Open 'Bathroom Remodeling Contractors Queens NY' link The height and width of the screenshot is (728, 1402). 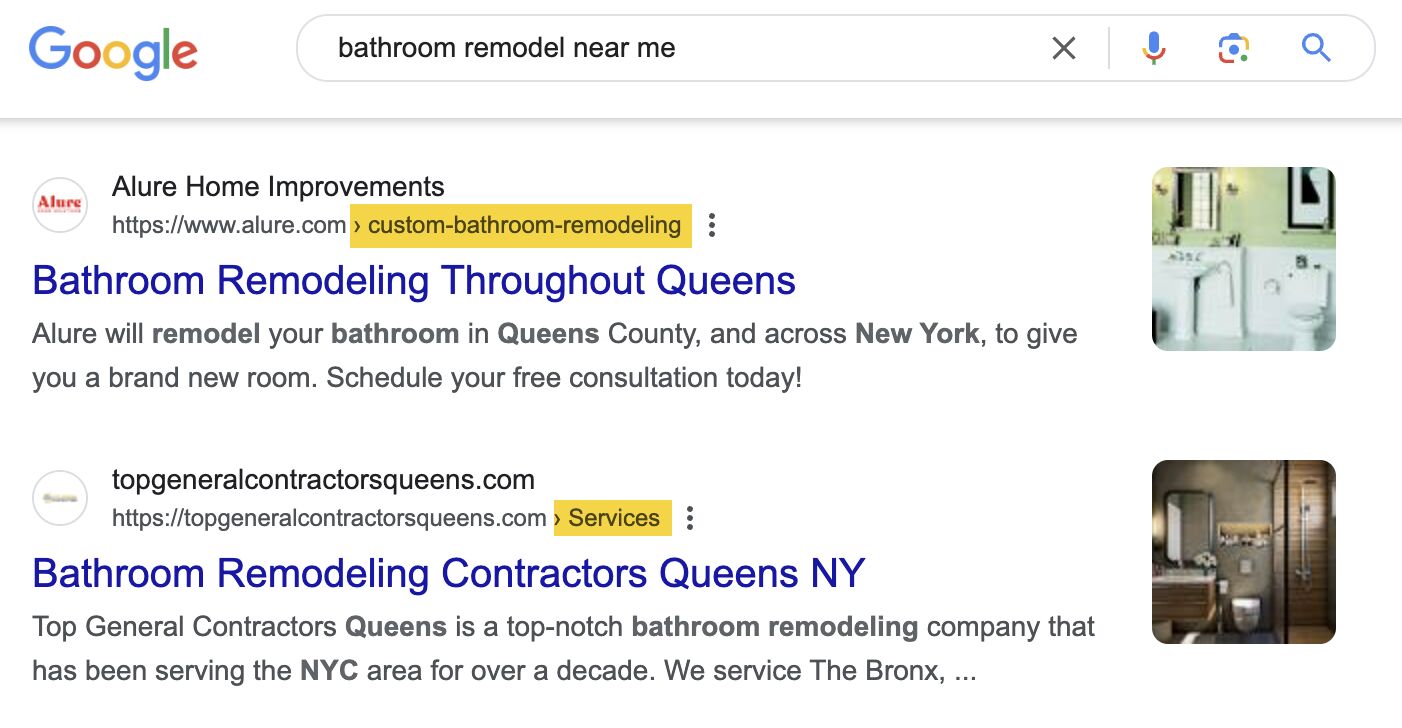[x=448, y=573]
